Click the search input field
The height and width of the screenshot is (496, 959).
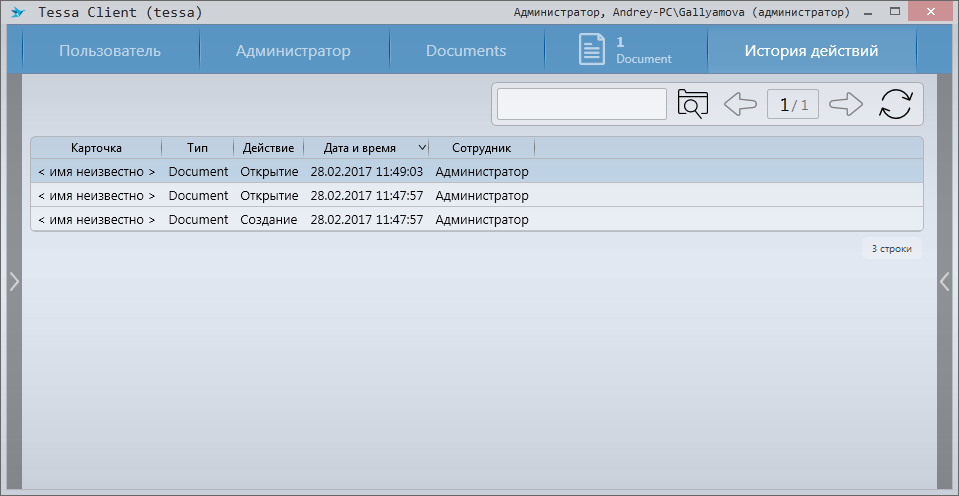(582, 104)
